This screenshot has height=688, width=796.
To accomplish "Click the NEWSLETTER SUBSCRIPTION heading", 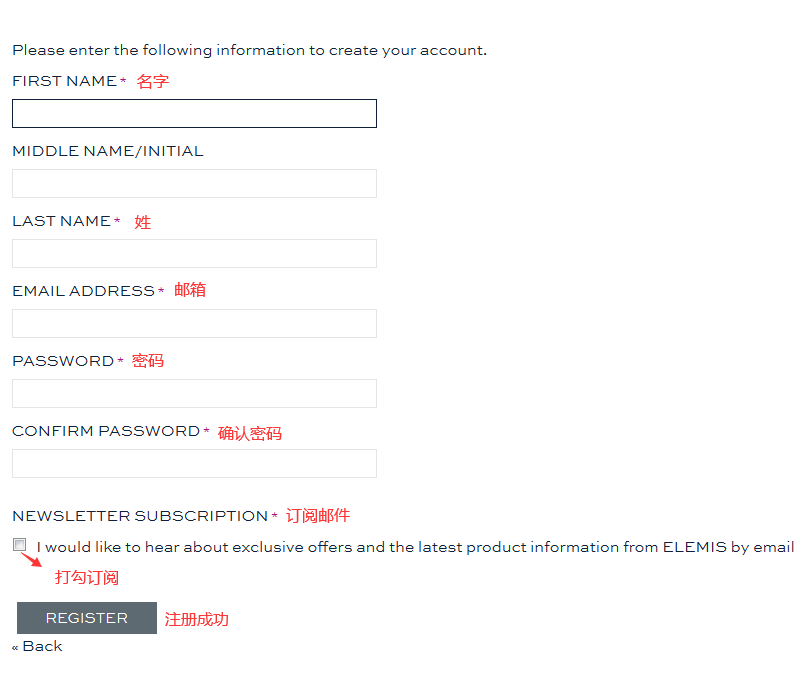I will click(140, 516).
